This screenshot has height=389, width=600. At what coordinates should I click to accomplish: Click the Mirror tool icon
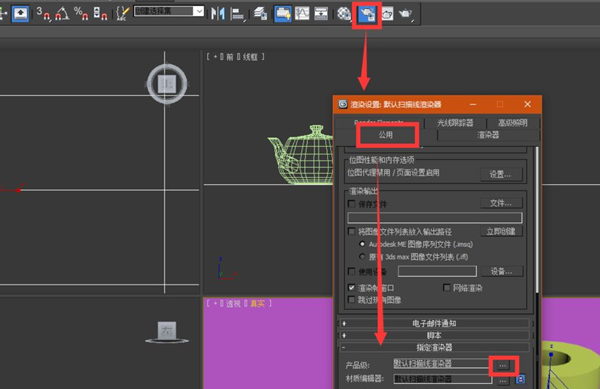(218, 14)
